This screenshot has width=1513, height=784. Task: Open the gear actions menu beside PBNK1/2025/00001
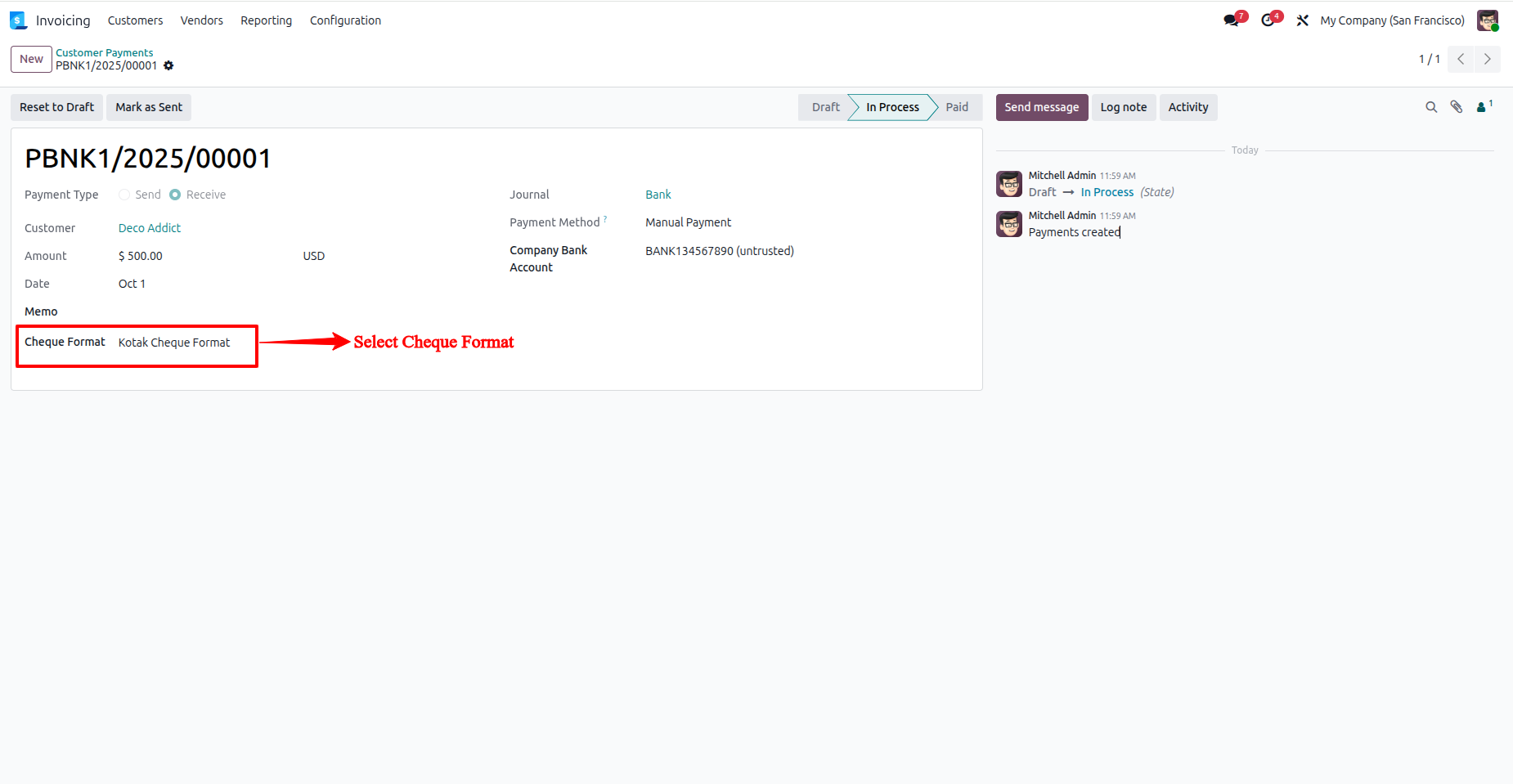pyautogui.click(x=168, y=65)
